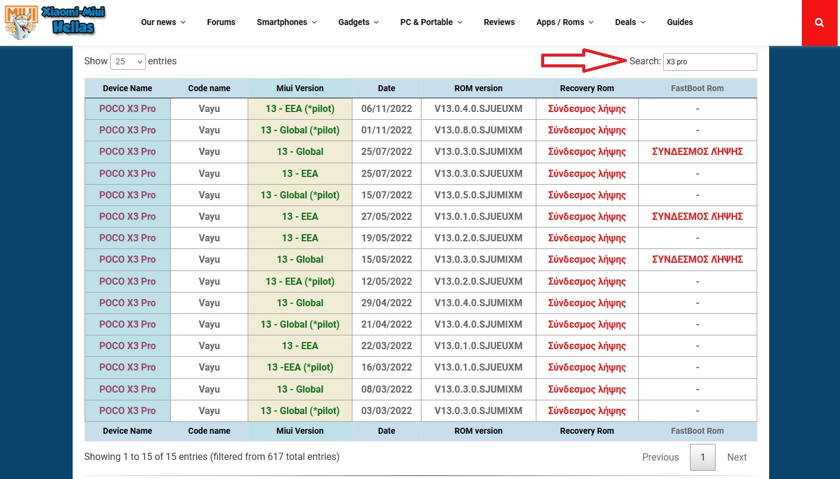Open recovery download link dated 15/07/2022

click(x=587, y=195)
